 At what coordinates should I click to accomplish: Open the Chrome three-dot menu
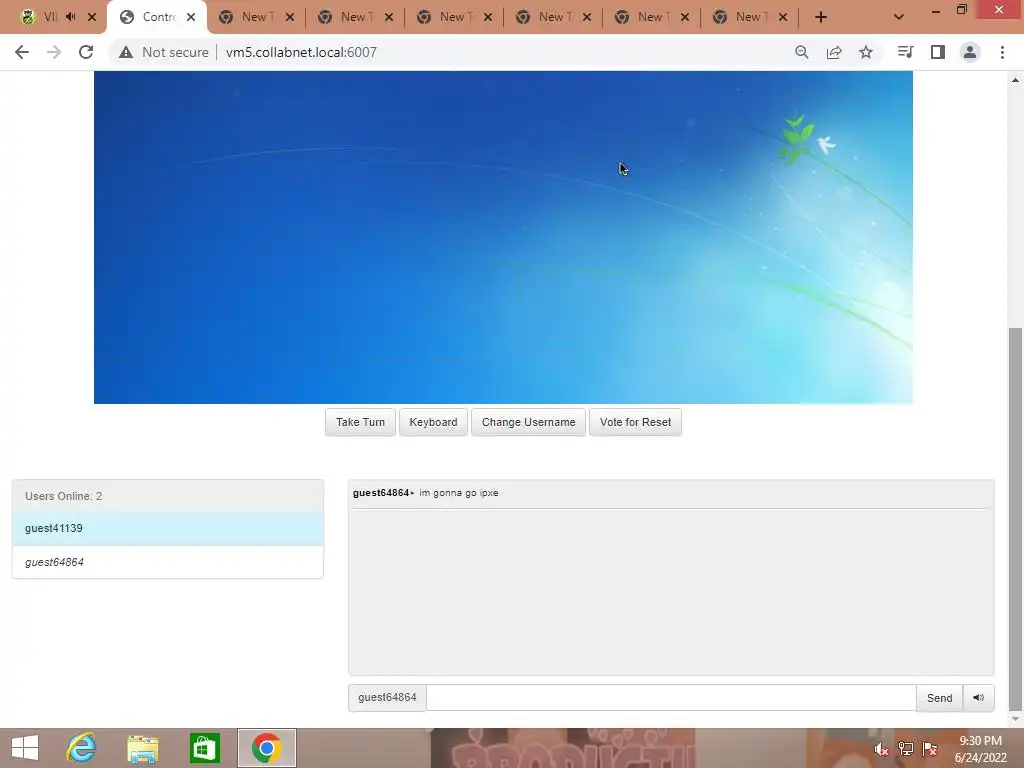pyautogui.click(x=1002, y=52)
